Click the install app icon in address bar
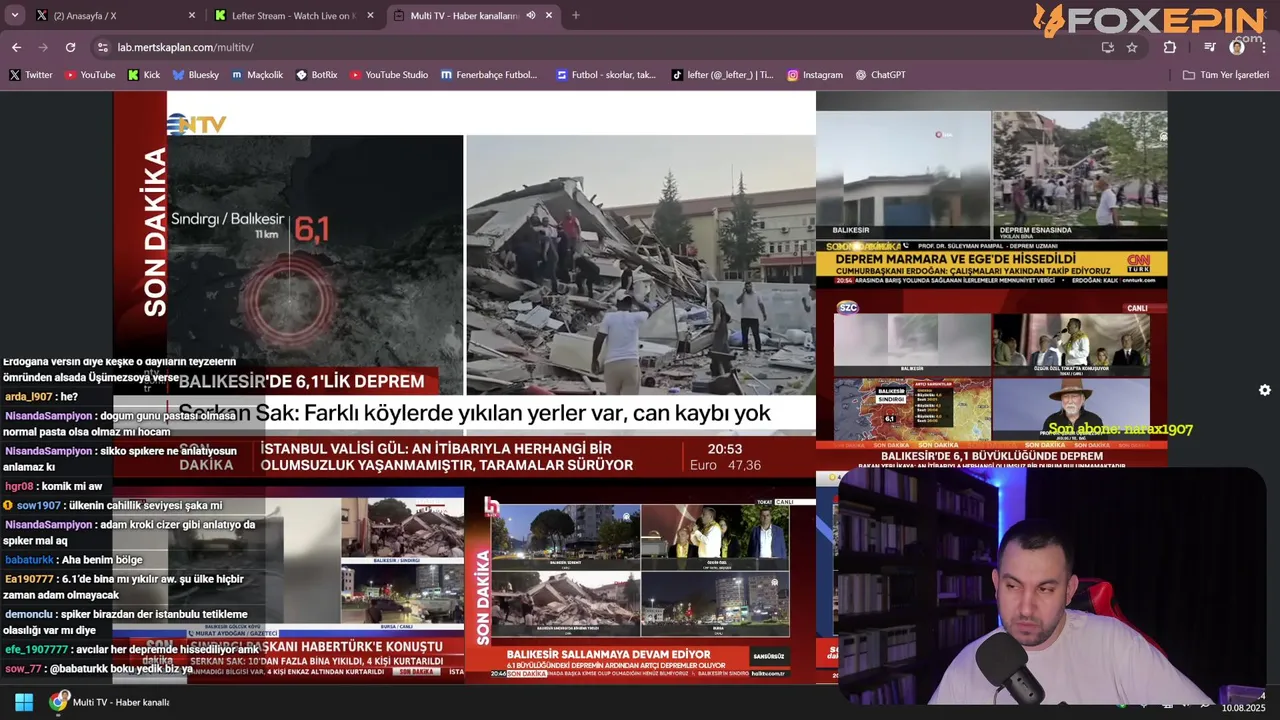Image resolution: width=1280 pixels, height=720 pixels. point(1107,47)
